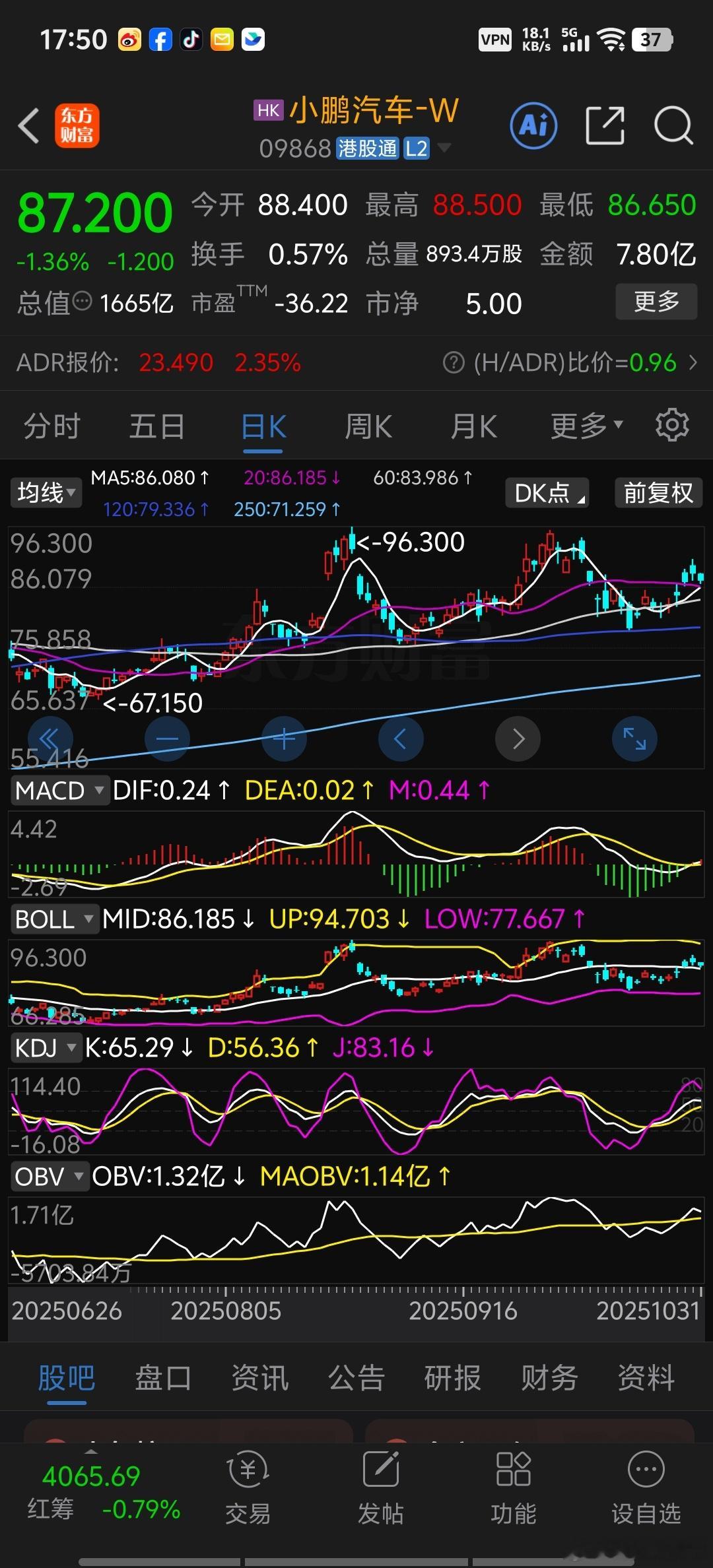
Task: Move chart right with arrow button
Action: tap(518, 738)
